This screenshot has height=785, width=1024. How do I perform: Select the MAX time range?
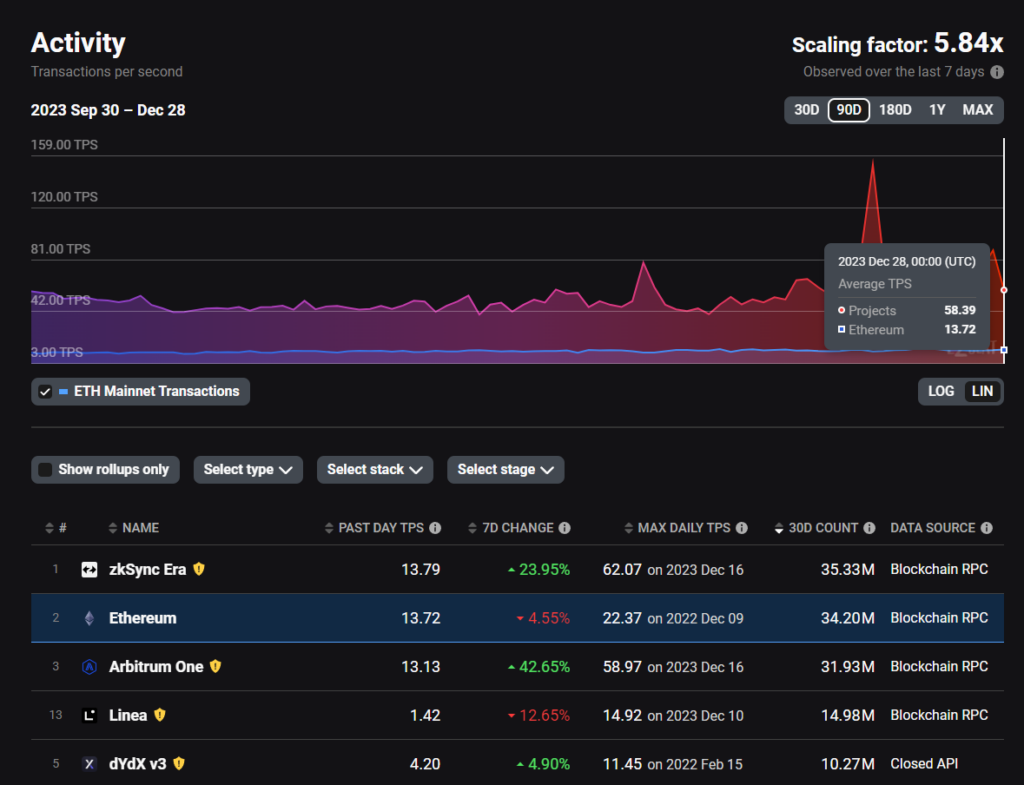(x=978, y=110)
